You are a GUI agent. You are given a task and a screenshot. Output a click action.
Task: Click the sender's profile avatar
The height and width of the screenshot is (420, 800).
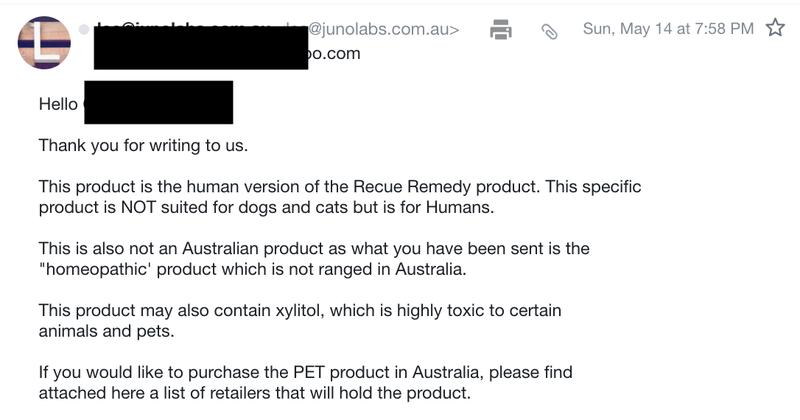pos(44,42)
